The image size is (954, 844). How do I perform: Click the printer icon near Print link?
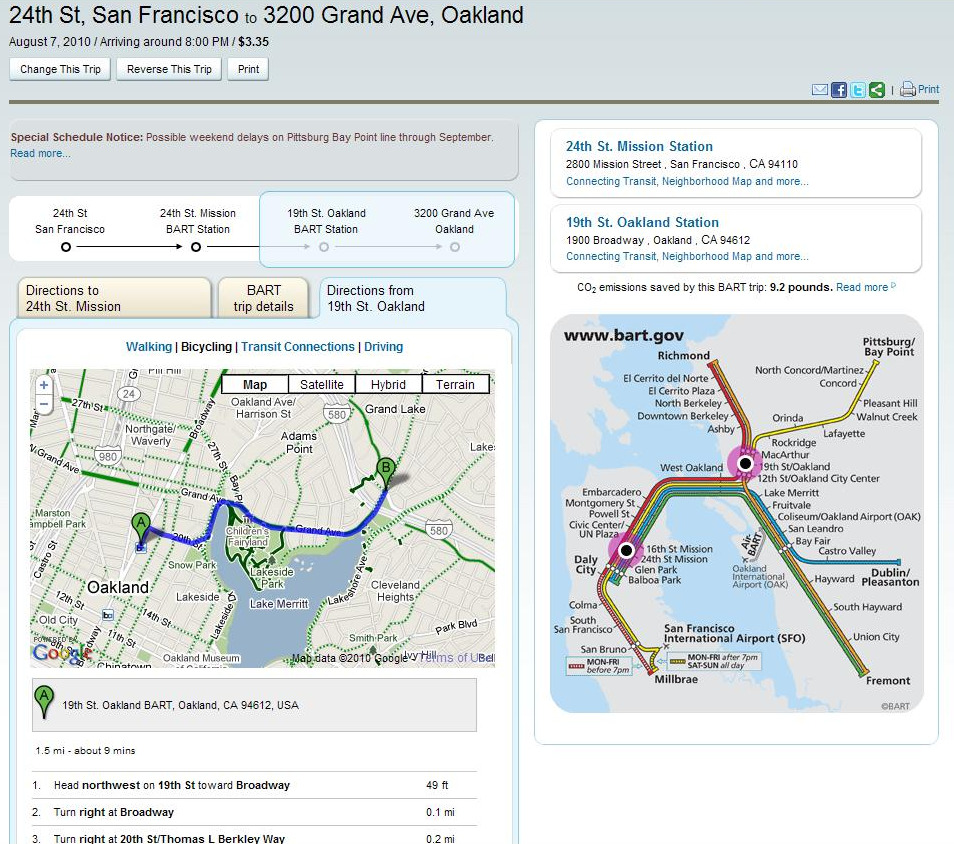tap(908, 89)
